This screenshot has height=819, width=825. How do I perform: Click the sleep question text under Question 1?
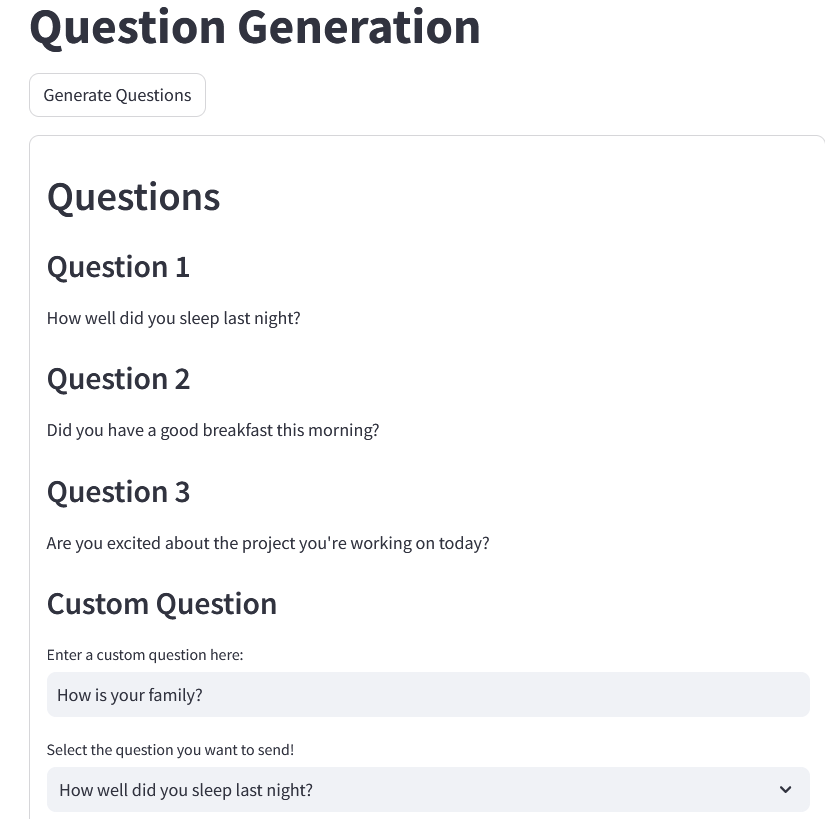(x=173, y=318)
